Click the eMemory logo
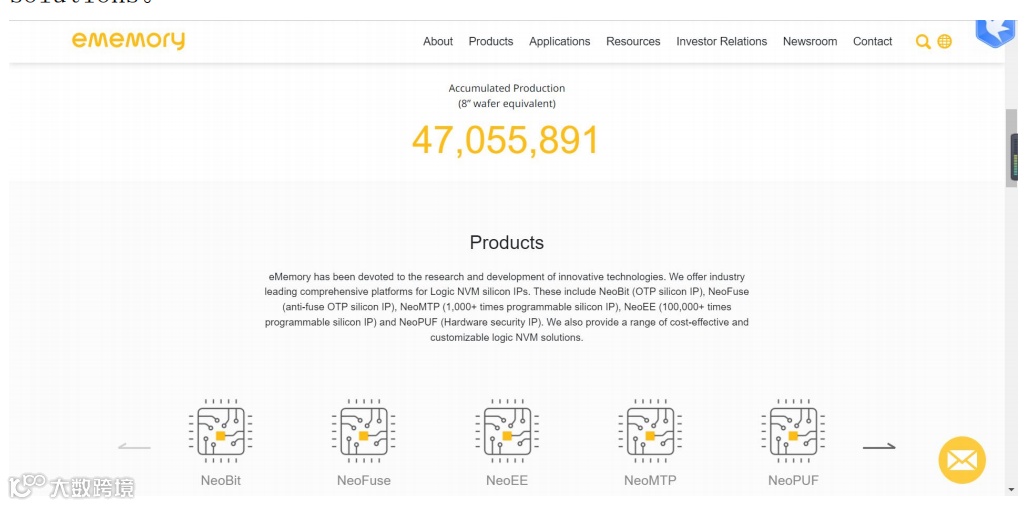Screen dimensions: 1031x506 [128, 41]
